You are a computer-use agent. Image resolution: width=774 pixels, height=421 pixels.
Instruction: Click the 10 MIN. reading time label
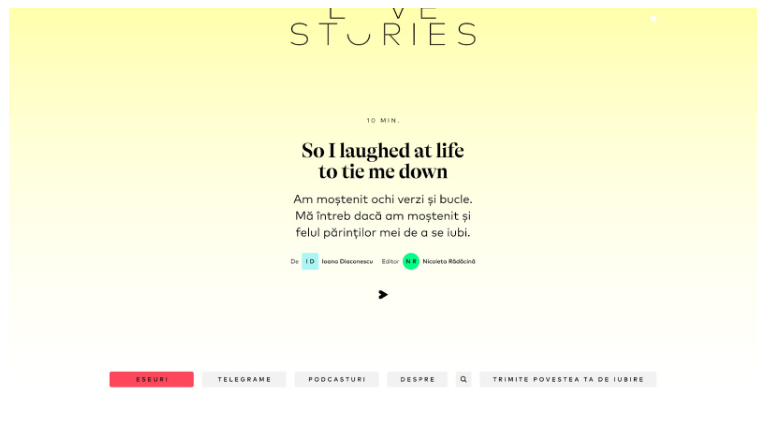coord(383,121)
